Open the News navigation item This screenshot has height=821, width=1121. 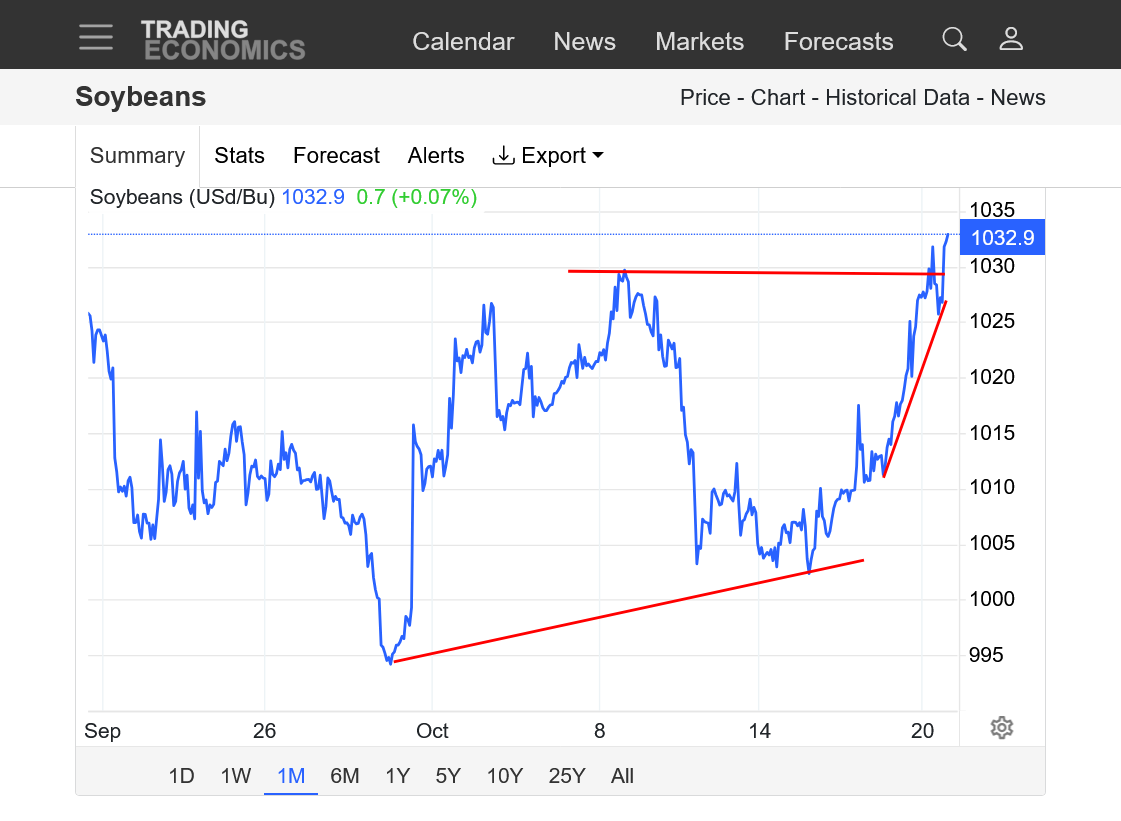click(584, 42)
